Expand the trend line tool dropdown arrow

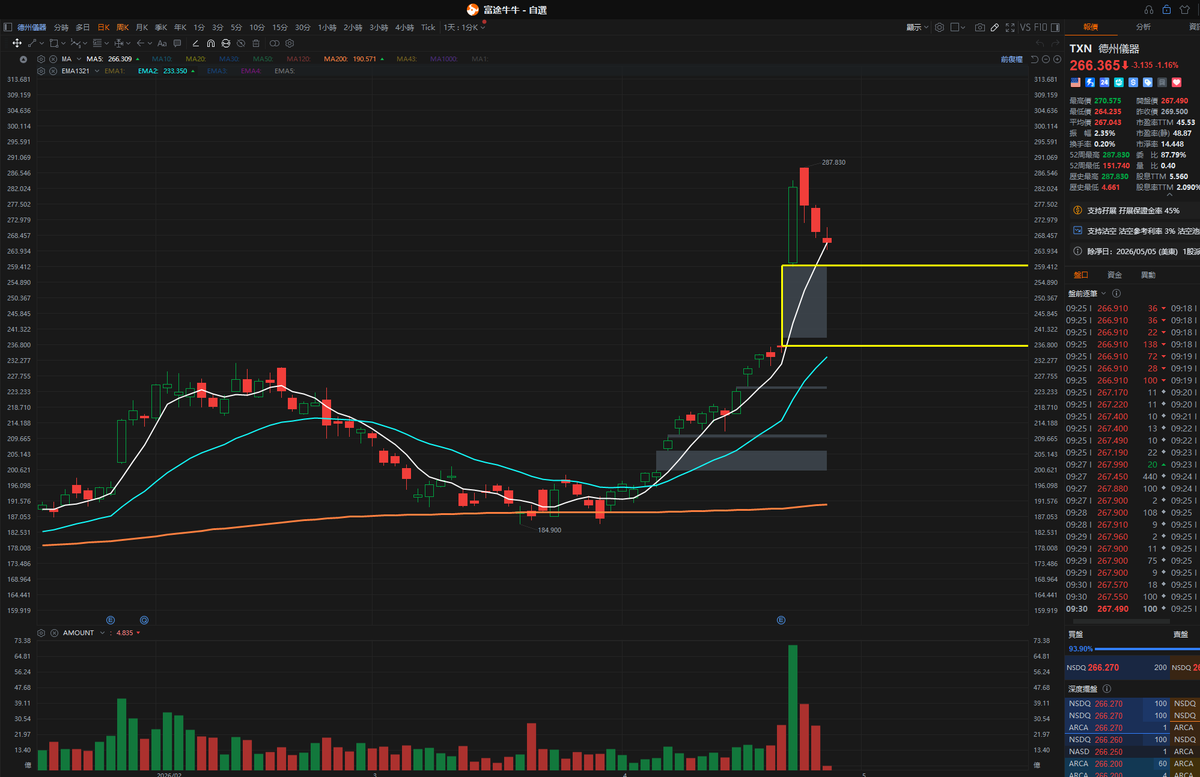pos(41,43)
